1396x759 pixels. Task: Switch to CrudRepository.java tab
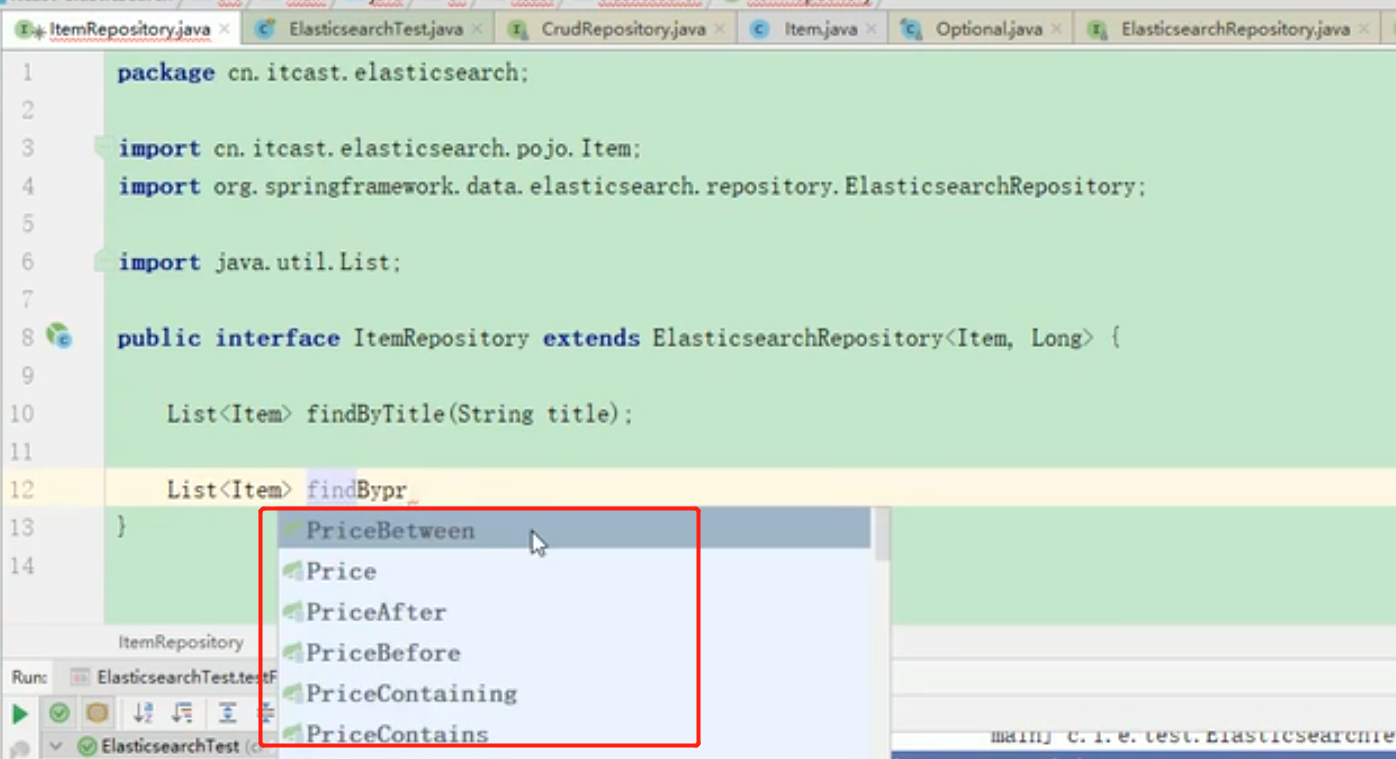[x=623, y=29]
